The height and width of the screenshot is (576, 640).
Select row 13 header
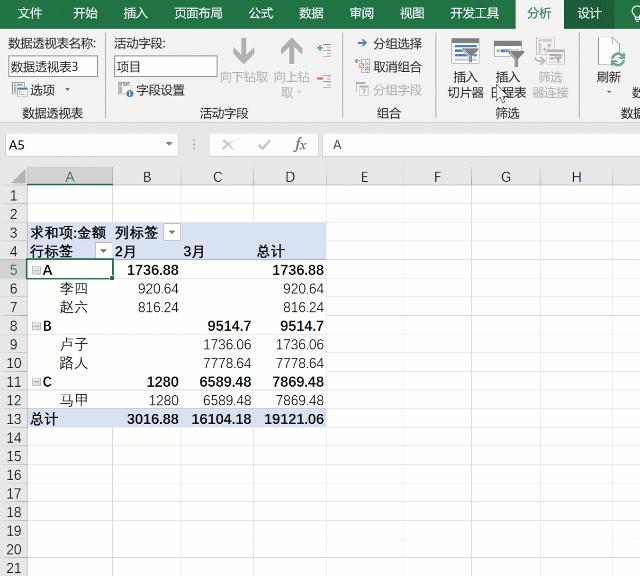[13, 419]
